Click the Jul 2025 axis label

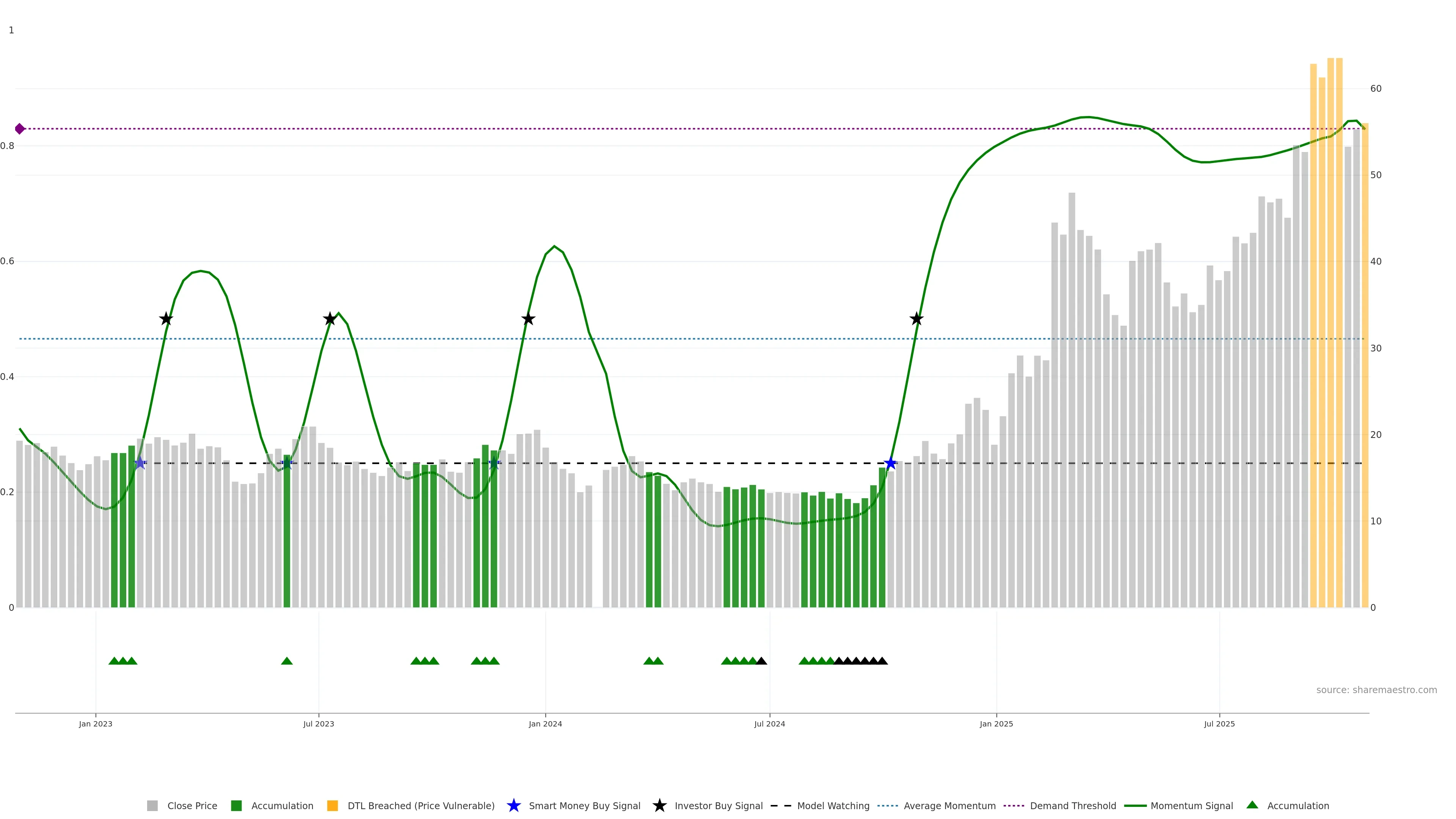1219,723
